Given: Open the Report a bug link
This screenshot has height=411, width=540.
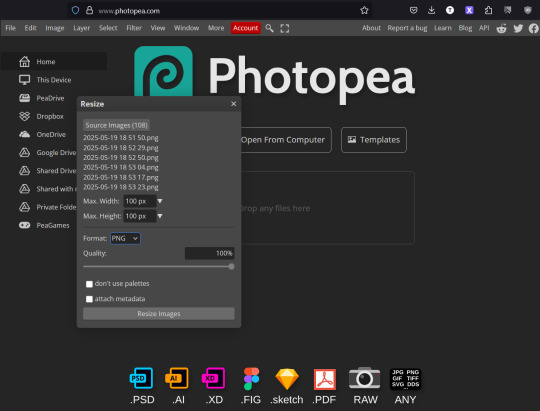Looking at the screenshot, I should click(407, 28).
